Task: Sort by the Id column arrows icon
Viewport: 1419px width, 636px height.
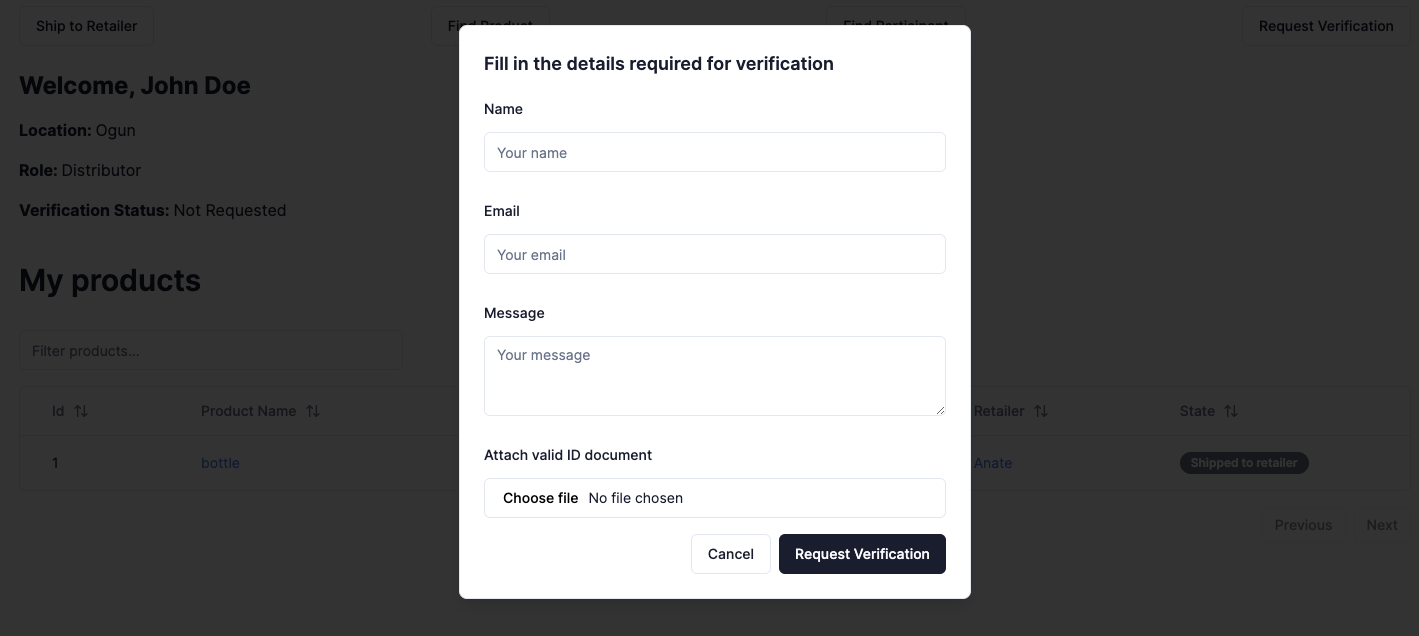Action: pos(81,411)
